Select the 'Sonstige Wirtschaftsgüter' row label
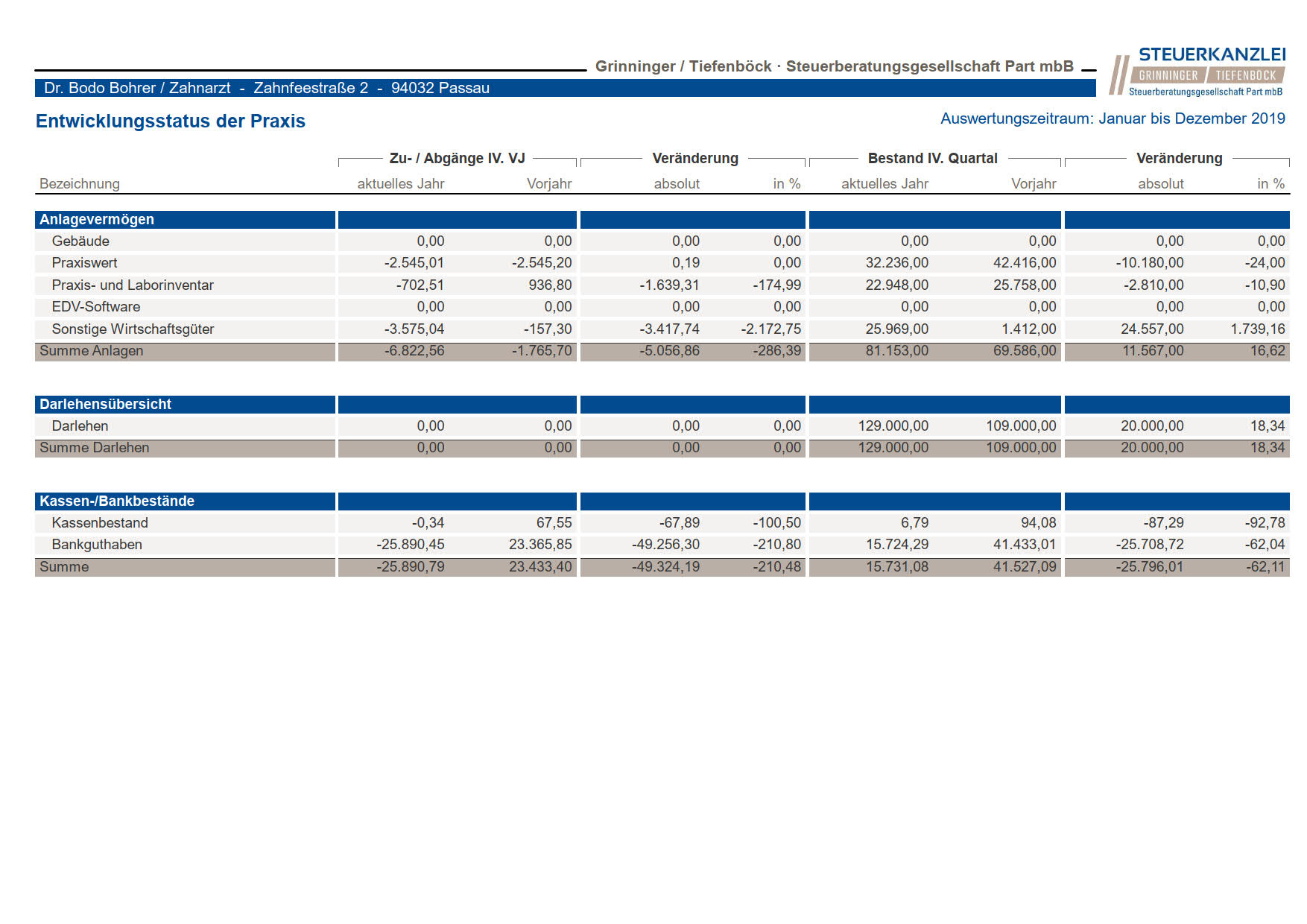The width and height of the screenshot is (1307, 924). coord(133,329)
